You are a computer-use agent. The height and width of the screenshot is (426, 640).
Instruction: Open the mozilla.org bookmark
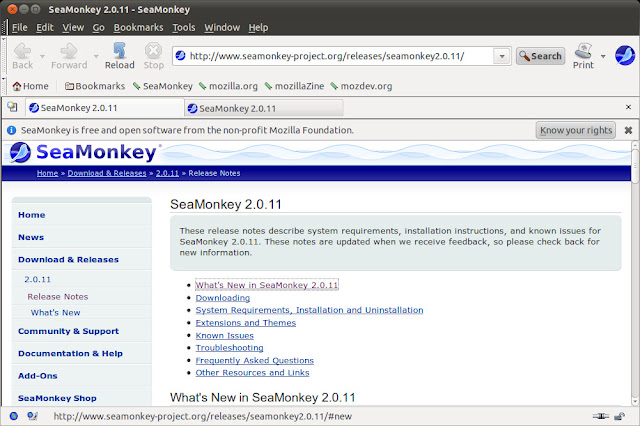(x=228, y=86)
